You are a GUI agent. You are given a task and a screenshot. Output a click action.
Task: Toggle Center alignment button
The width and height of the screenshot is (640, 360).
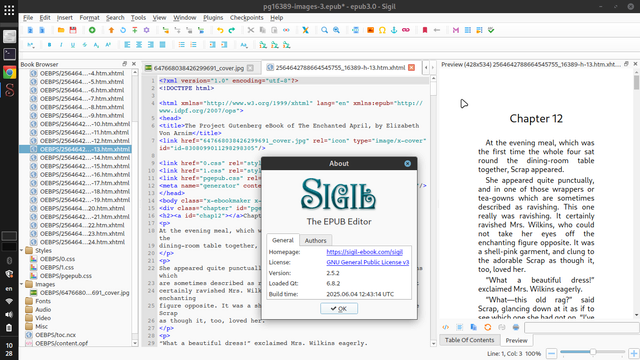tap(139, 45)
